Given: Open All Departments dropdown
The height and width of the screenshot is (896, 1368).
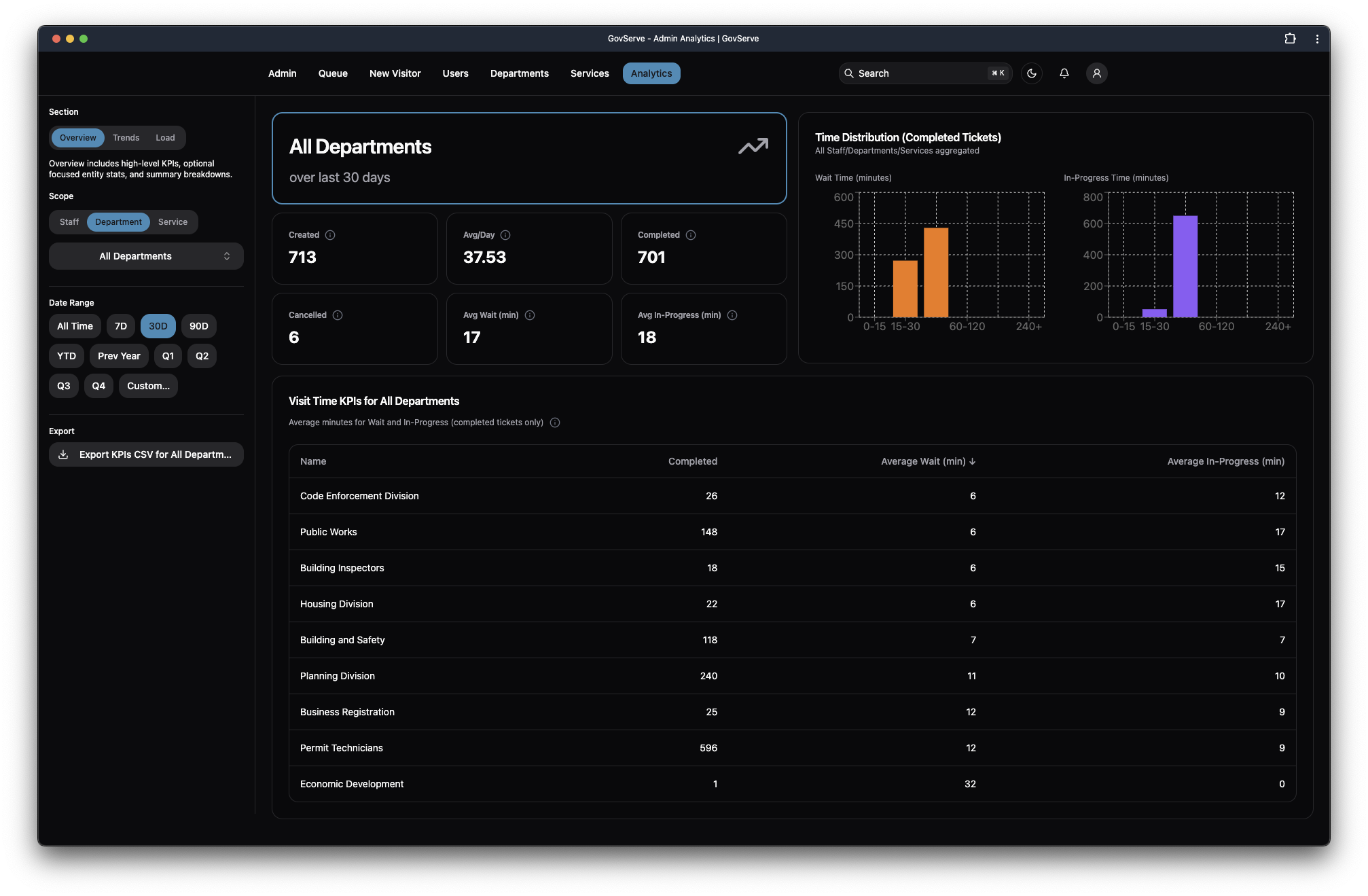Looking at the screenshot, I should pyautogui.click(x=146, y=256).
